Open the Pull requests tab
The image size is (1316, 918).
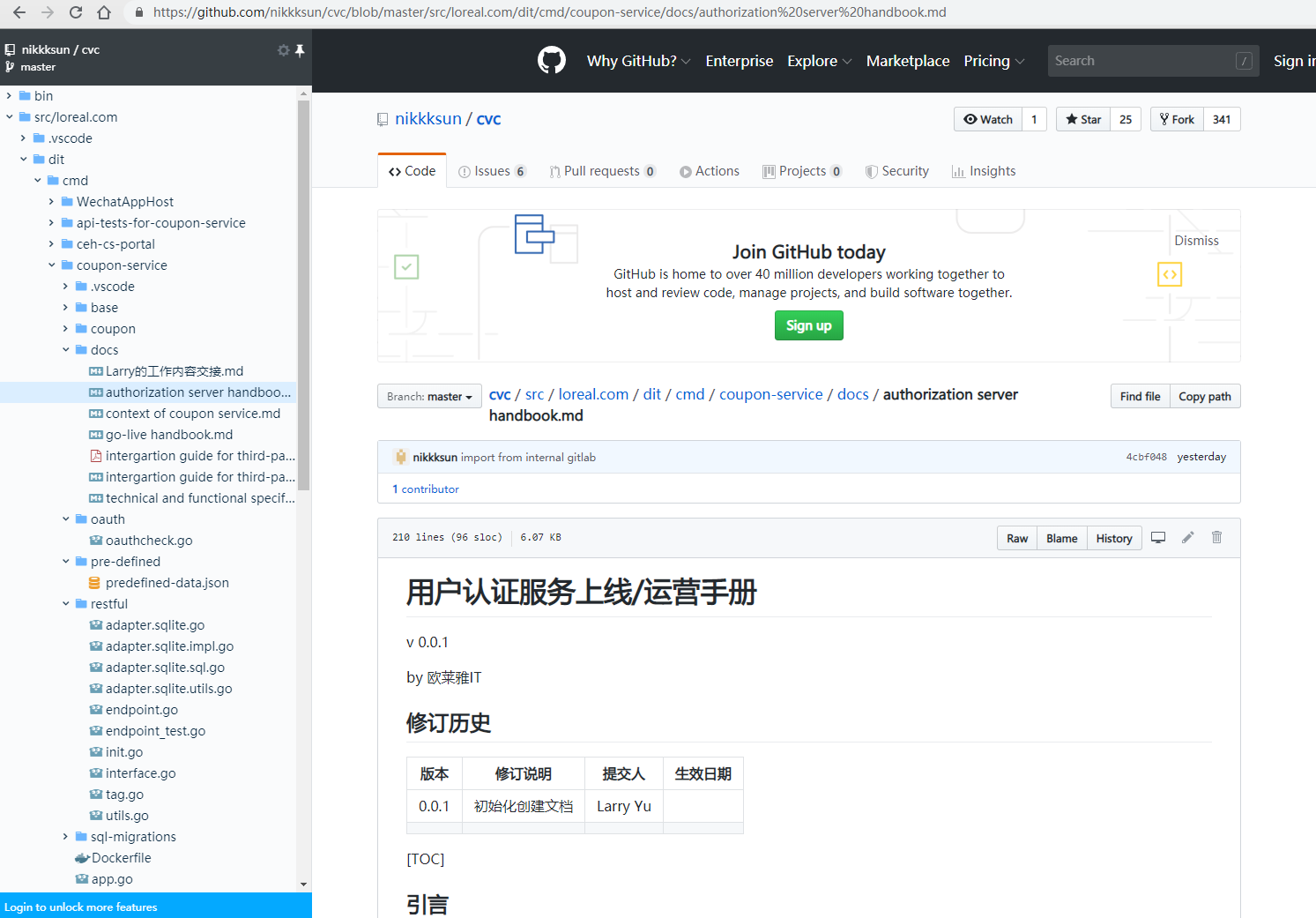pos(602,171)
